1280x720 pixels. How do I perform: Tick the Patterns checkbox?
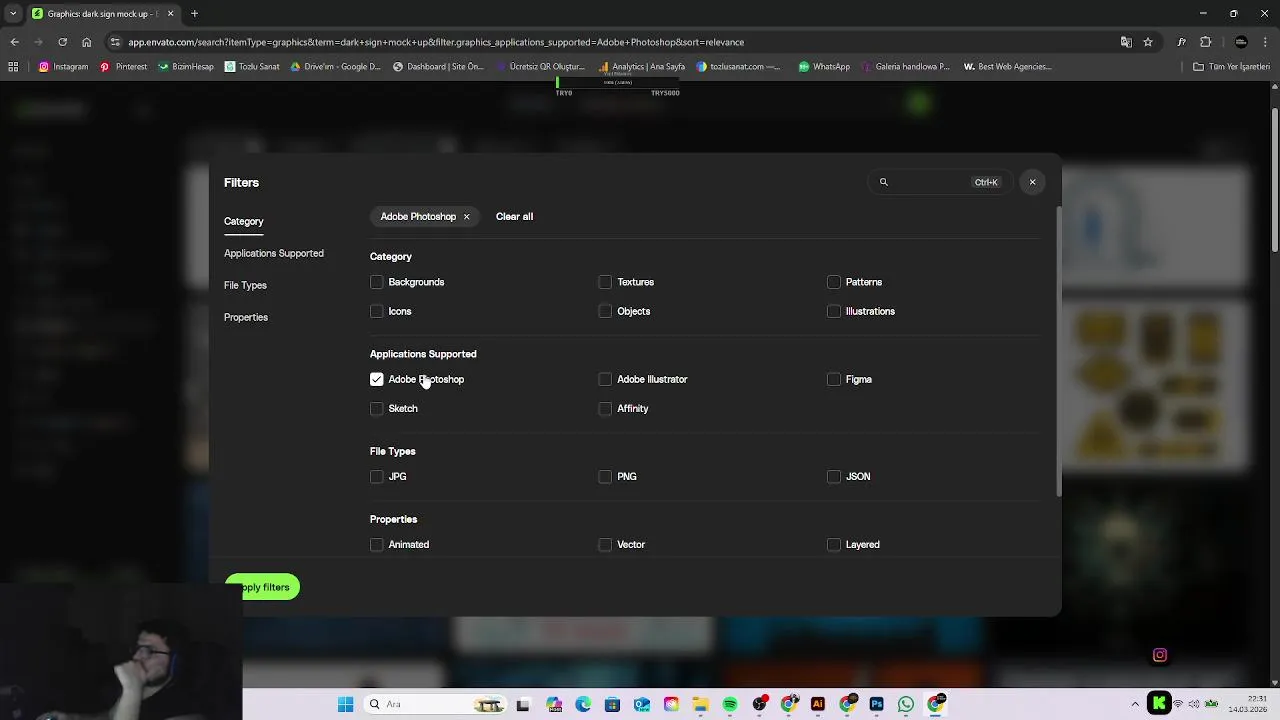pos(834,282)
